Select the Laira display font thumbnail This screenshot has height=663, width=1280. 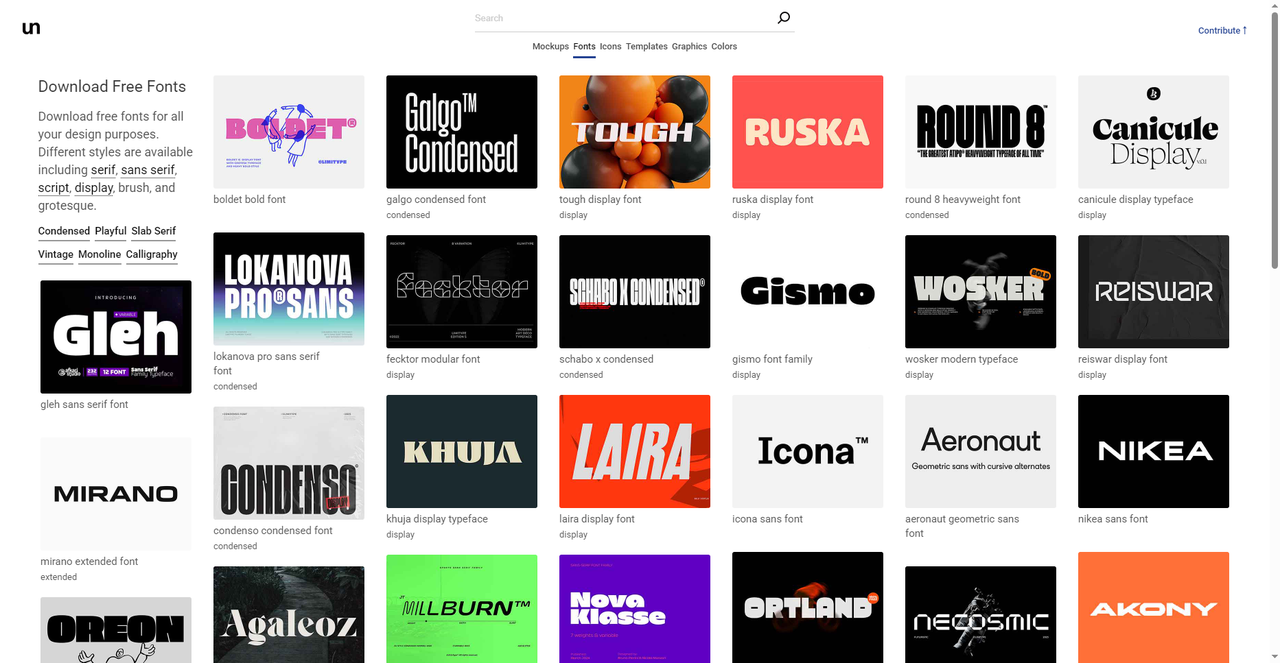(634, 451)
